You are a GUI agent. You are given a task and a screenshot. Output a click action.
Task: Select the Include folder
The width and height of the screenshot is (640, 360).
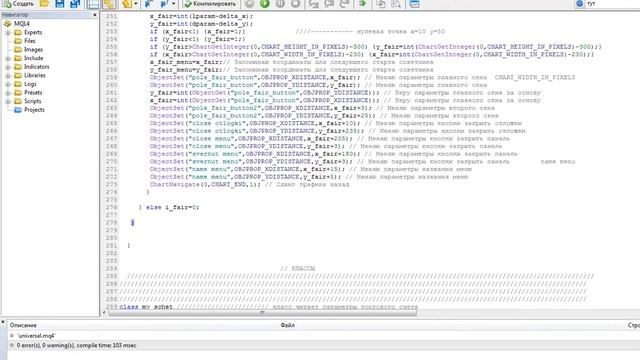coord(33,58)
